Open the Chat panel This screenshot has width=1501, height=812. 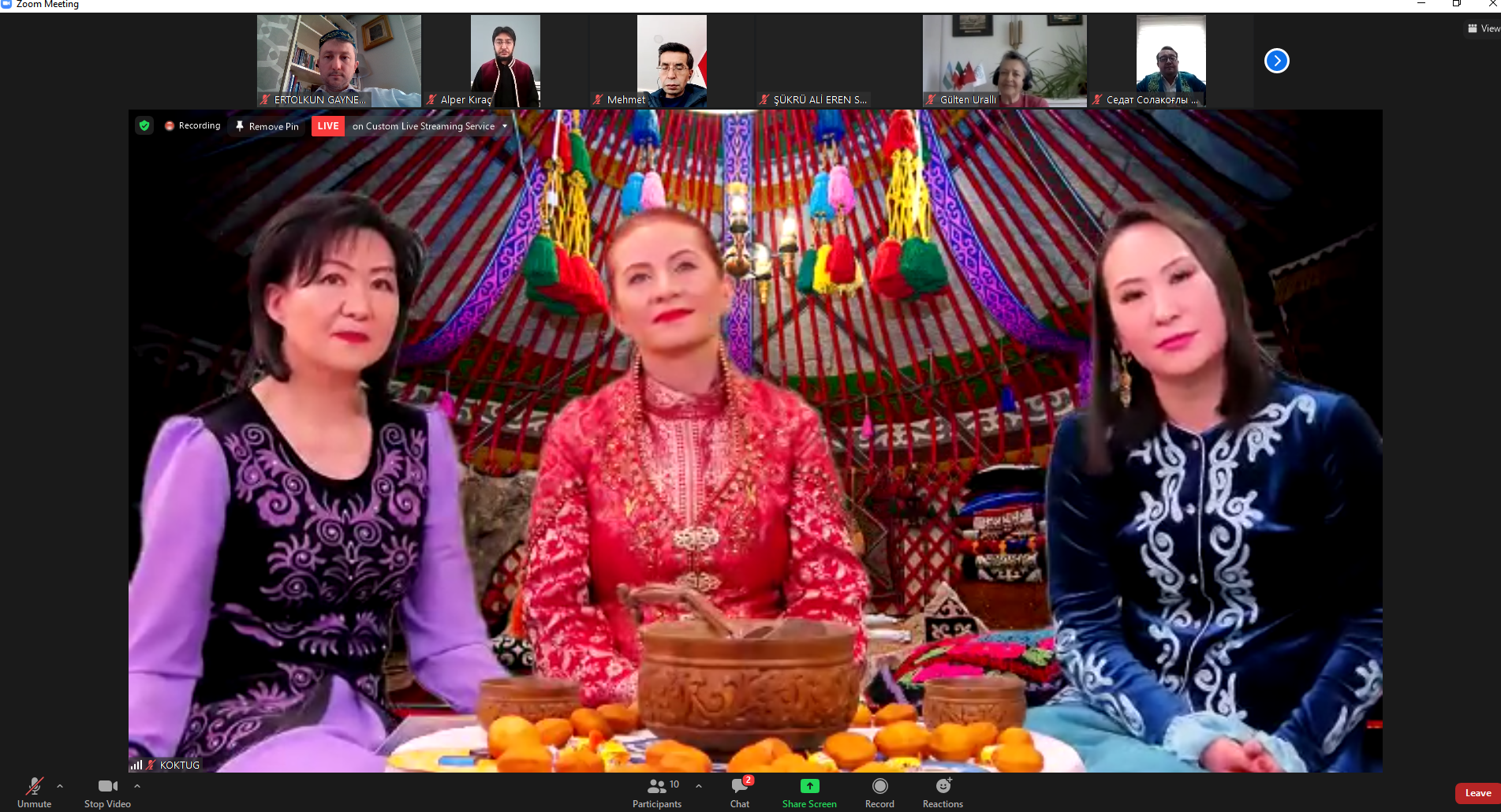(x=739, y=786)
